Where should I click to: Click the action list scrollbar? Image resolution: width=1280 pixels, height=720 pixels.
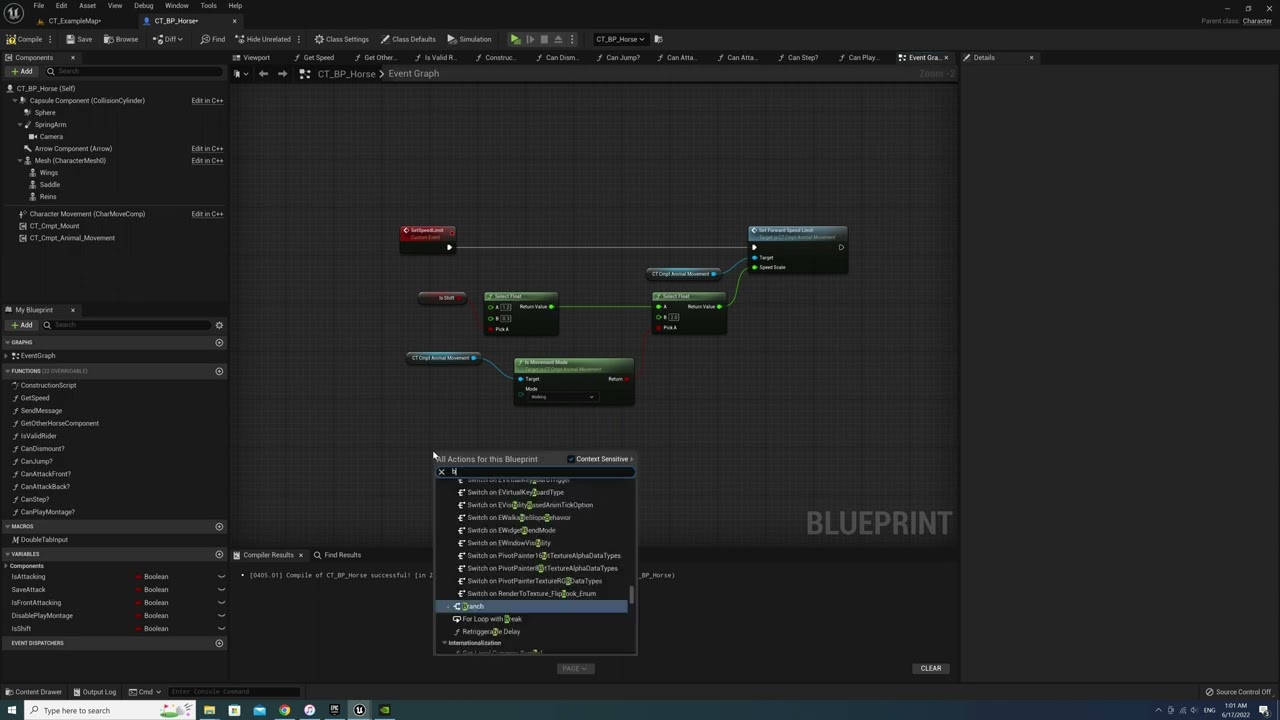(631, 595)
